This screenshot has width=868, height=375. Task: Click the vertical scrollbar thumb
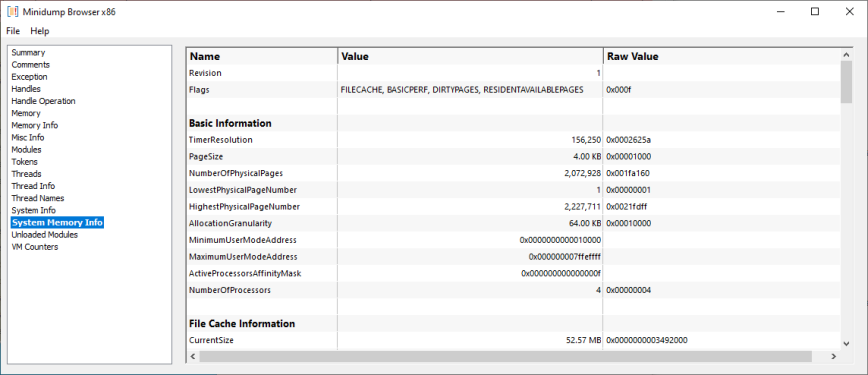click(x=846, y=82)
